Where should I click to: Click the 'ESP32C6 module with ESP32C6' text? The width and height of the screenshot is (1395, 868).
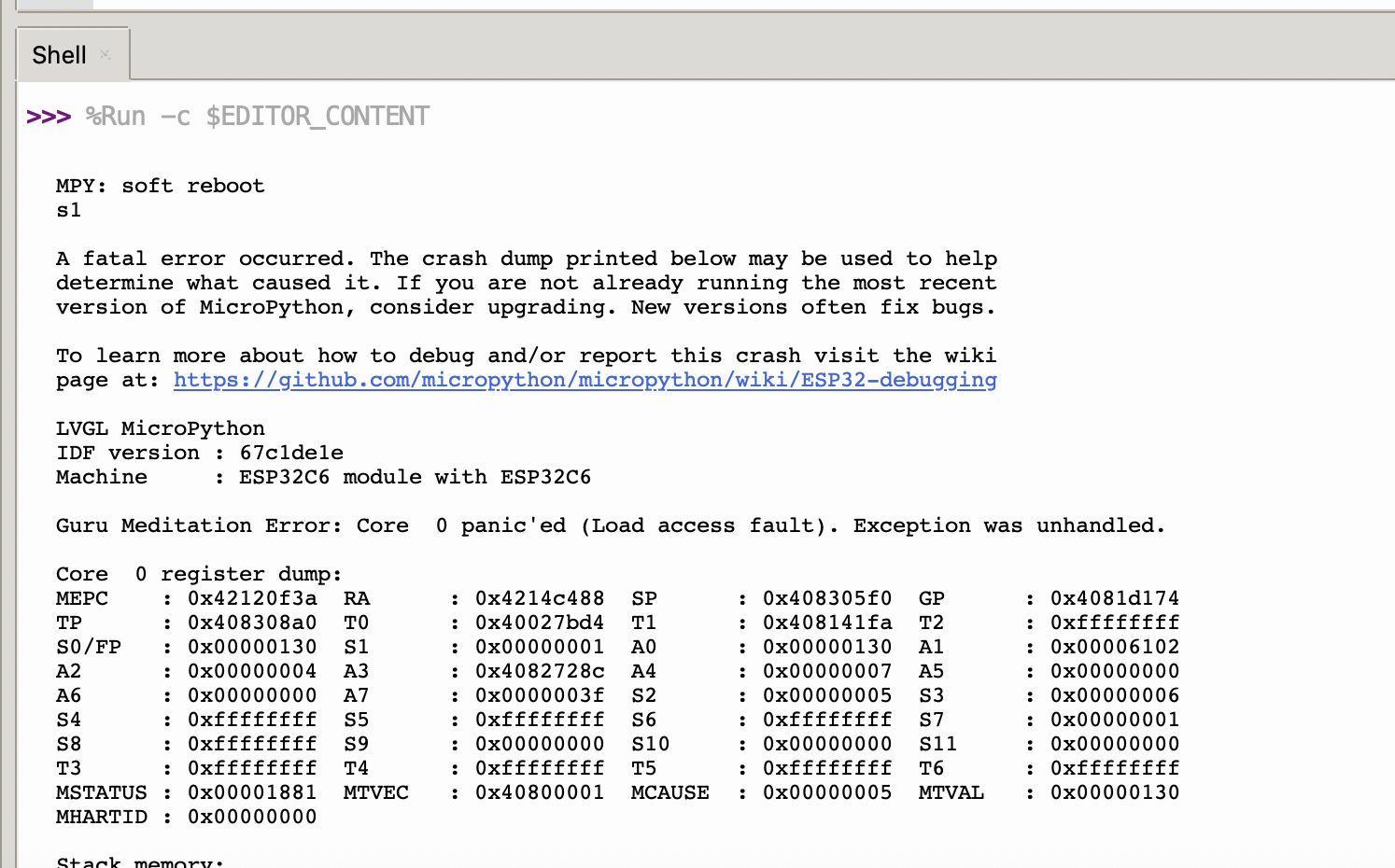416,477
